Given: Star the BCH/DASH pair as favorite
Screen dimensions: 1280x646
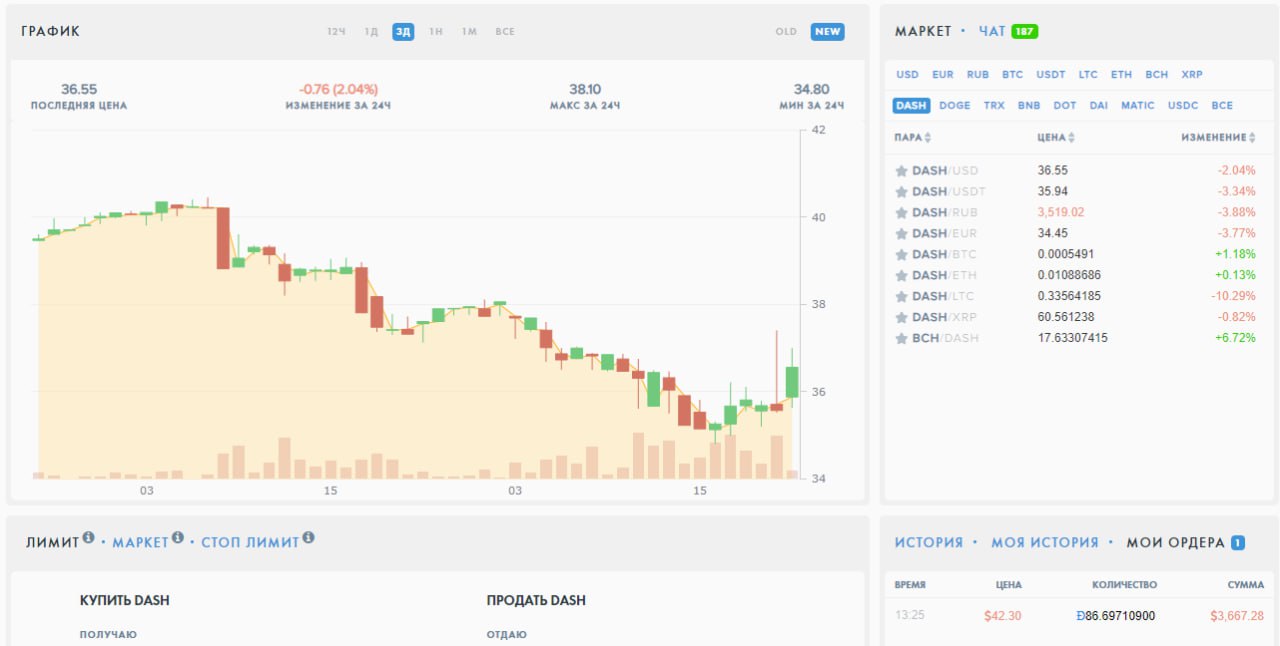Looking at the screenshot, I should click(901, 339).
